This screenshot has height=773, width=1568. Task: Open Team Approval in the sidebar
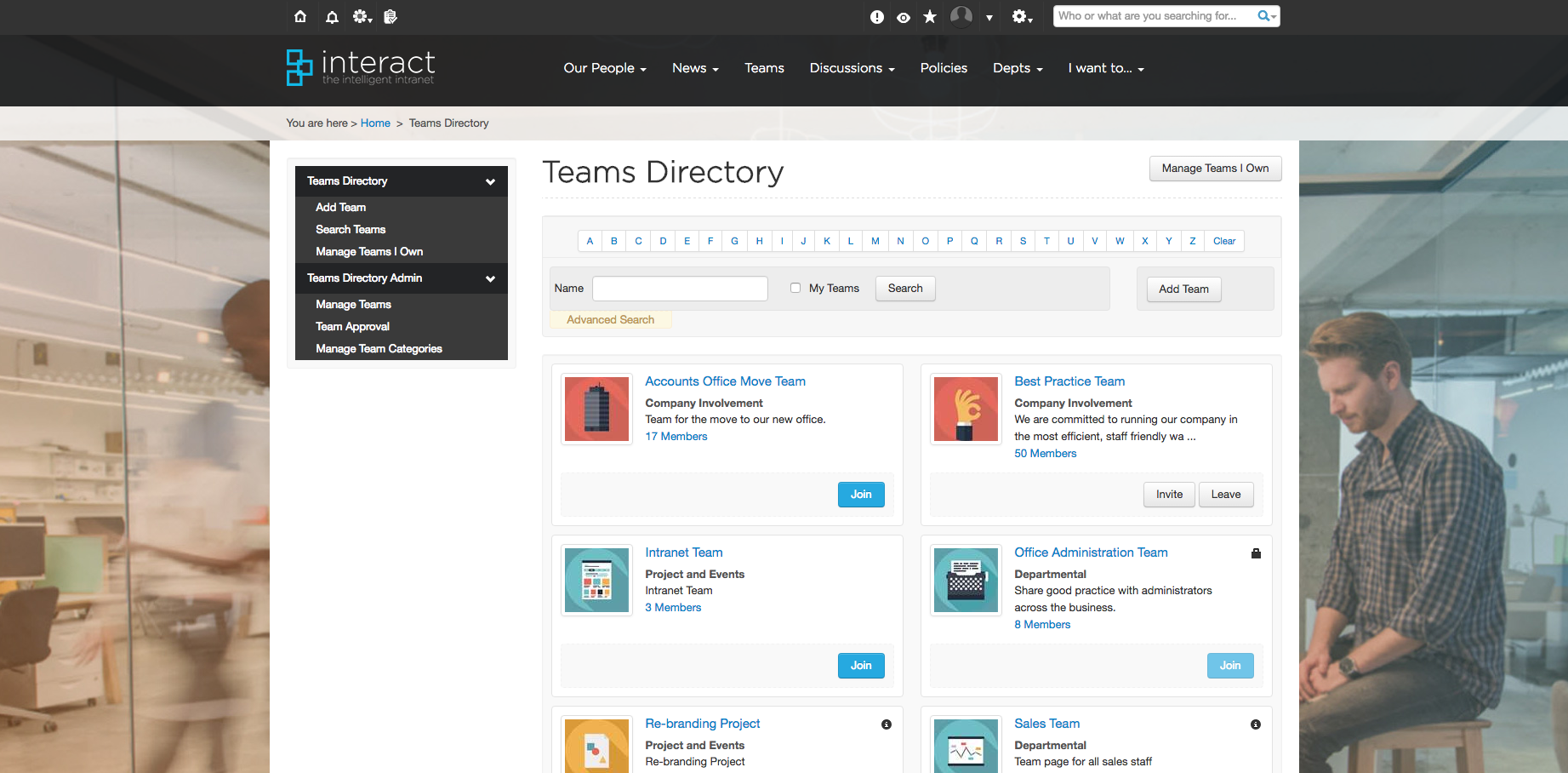coord(352,327)
